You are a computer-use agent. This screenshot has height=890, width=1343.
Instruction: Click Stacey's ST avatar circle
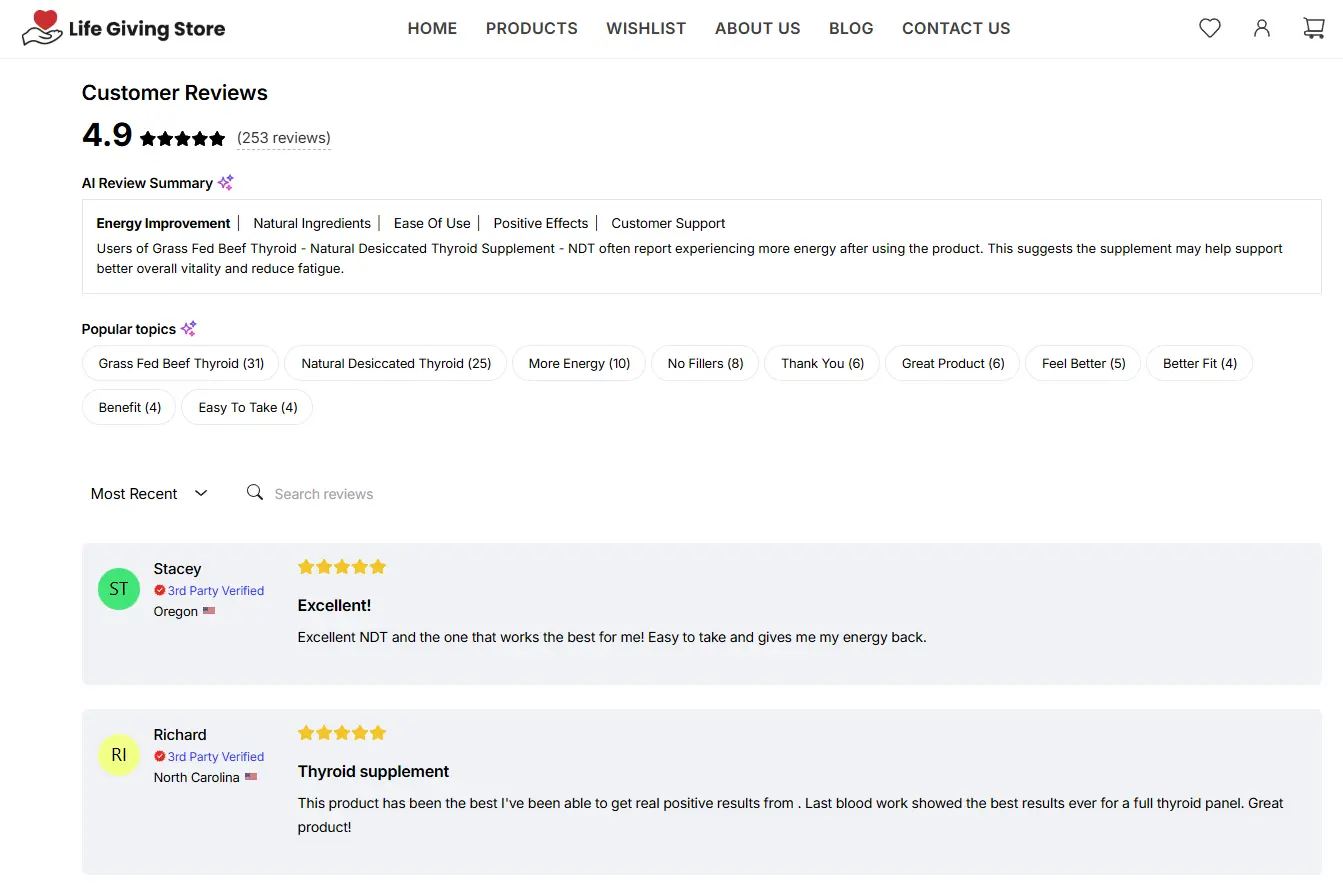tap(119, 589)
